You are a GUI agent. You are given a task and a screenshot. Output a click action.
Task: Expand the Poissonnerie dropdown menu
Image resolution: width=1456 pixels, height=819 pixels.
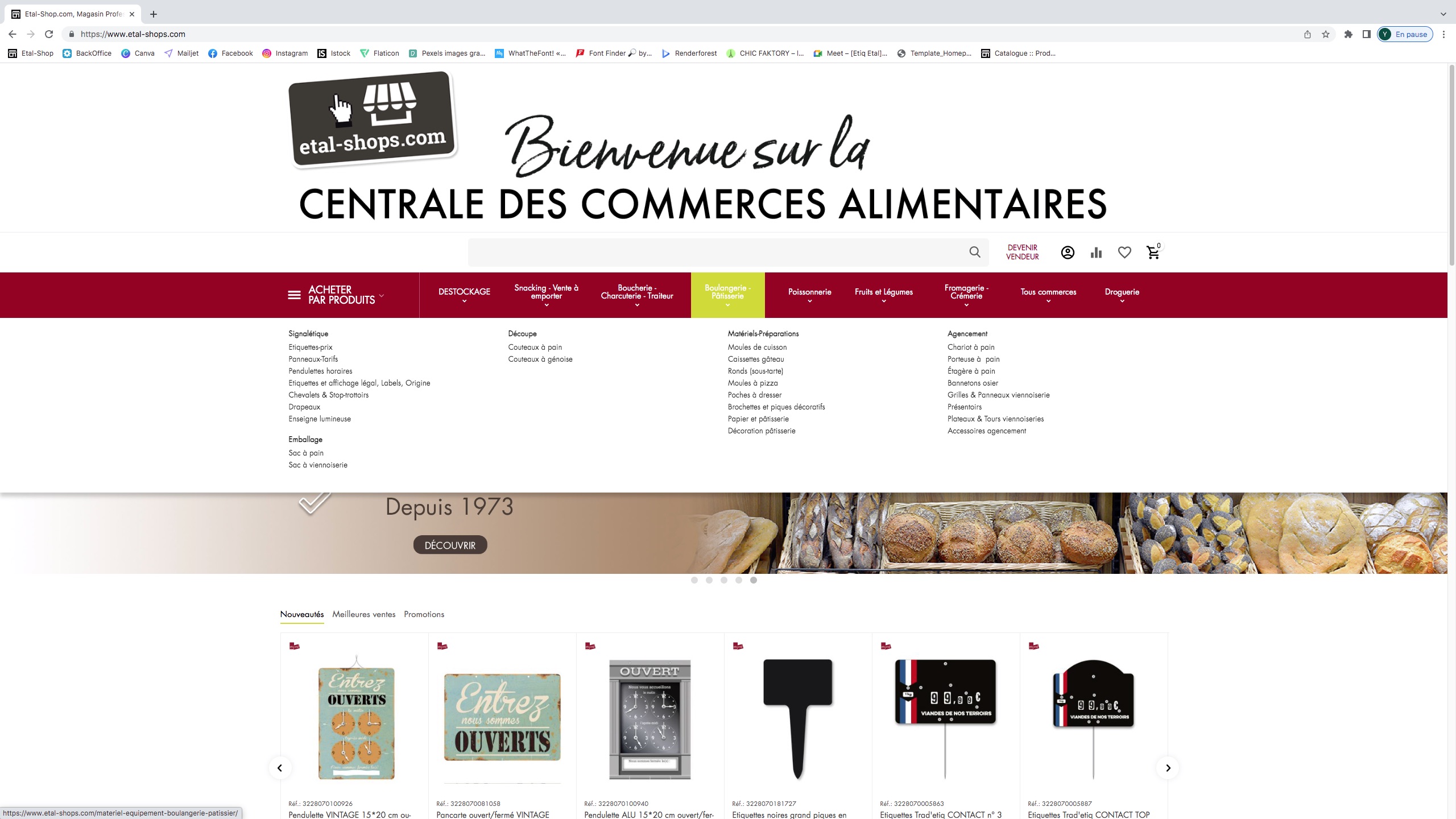809,295
